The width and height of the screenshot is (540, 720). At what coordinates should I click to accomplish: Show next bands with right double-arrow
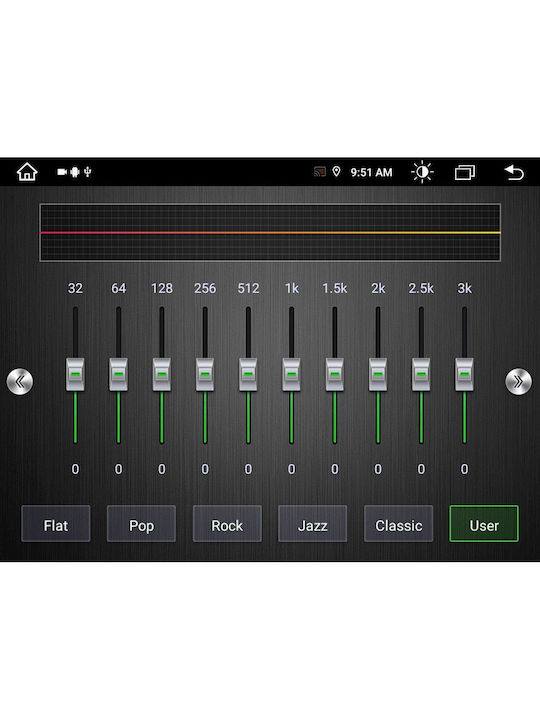point(518,381)
